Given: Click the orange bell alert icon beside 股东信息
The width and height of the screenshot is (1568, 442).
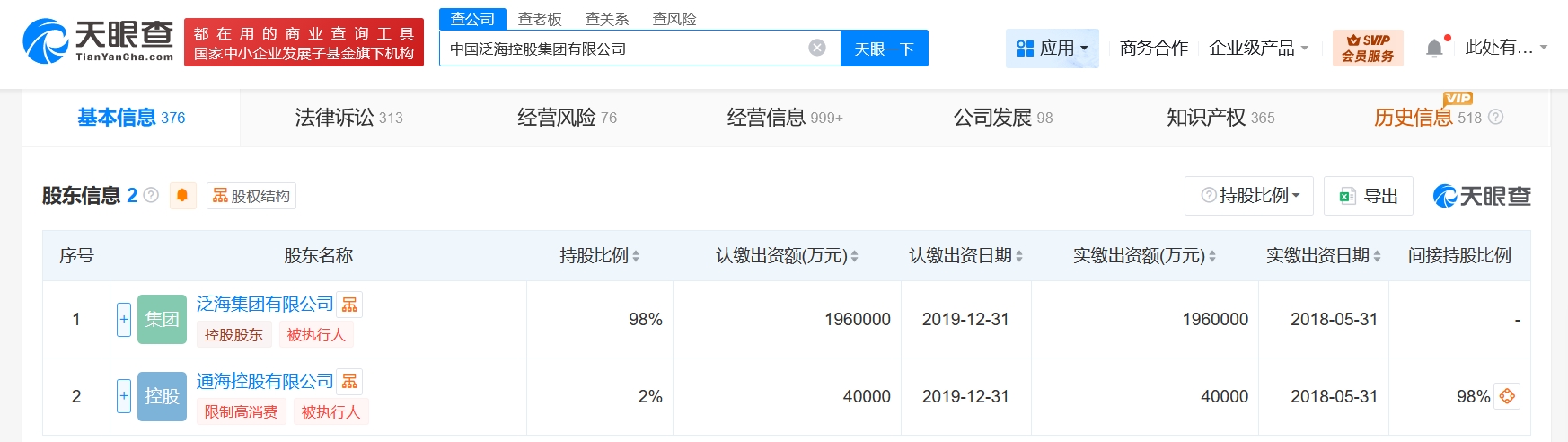Looking at the screenshot, I should 181,196.
